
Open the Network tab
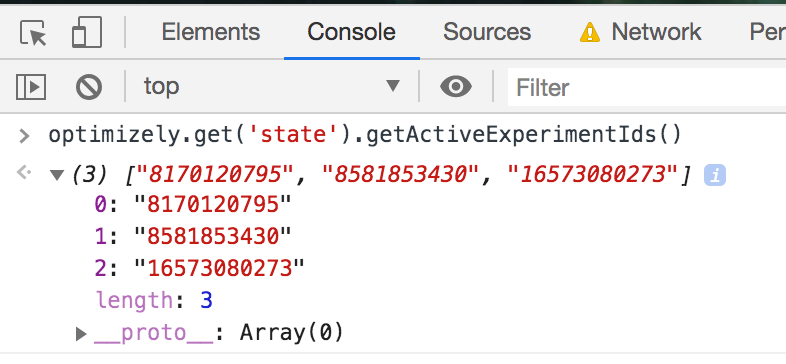[x=656, y=32]
